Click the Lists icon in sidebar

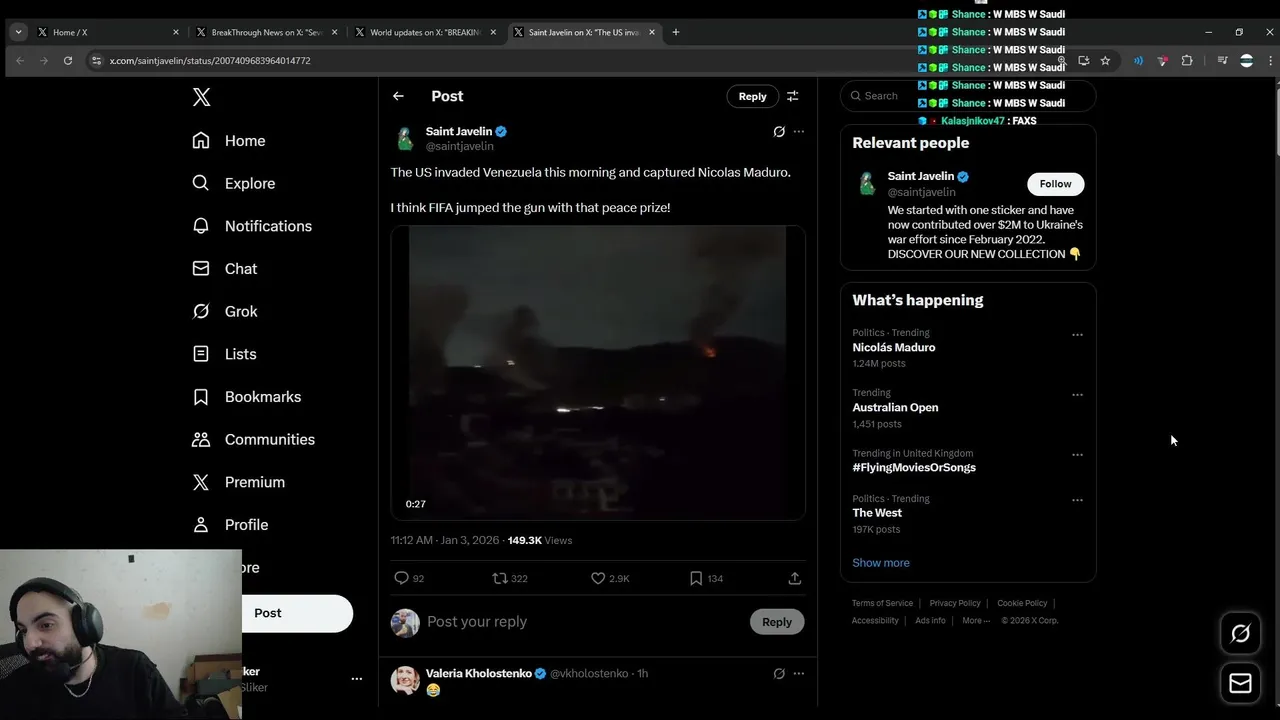point(201,354)
